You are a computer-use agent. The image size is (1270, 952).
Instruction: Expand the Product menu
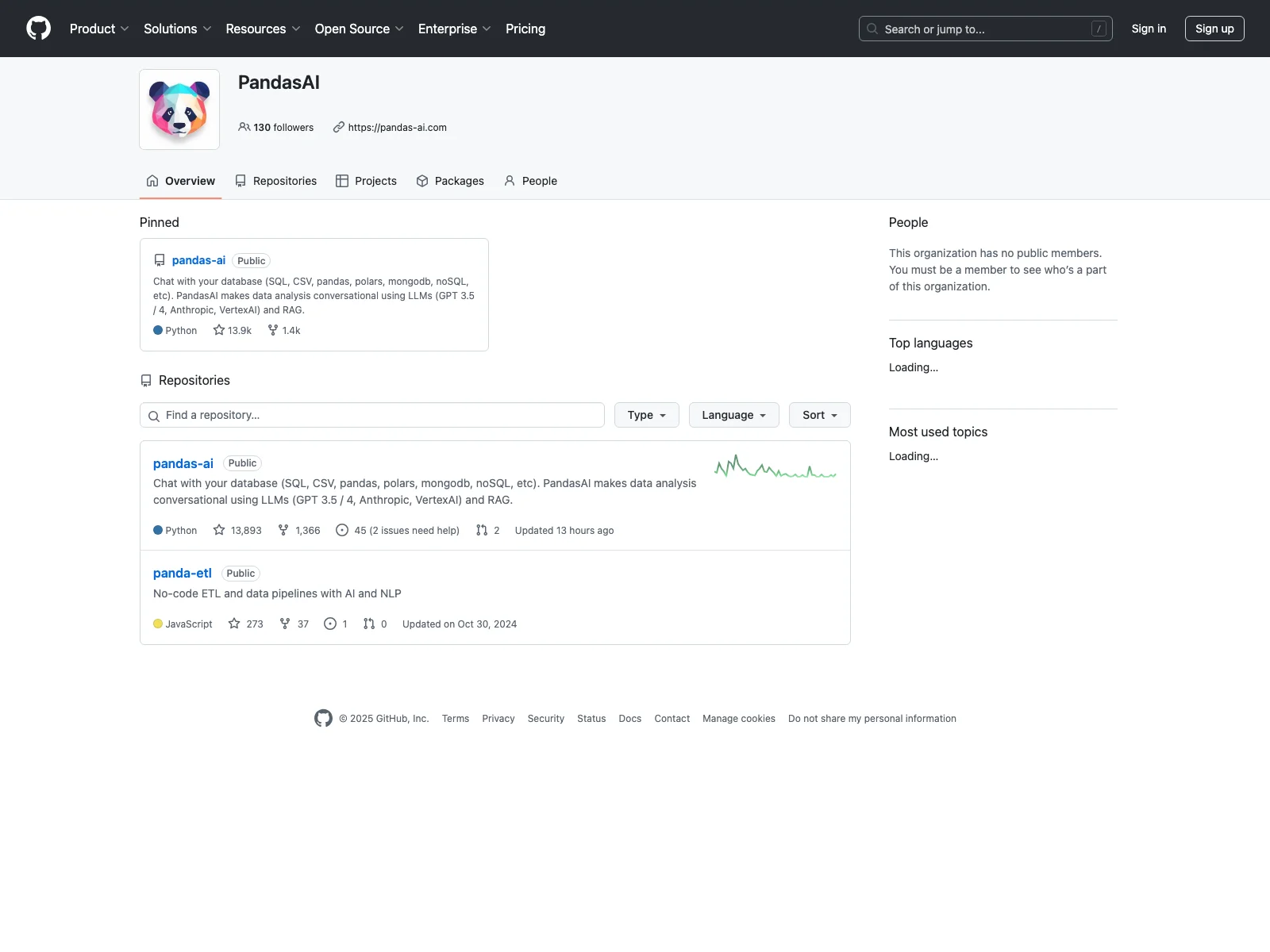(99, 29)
